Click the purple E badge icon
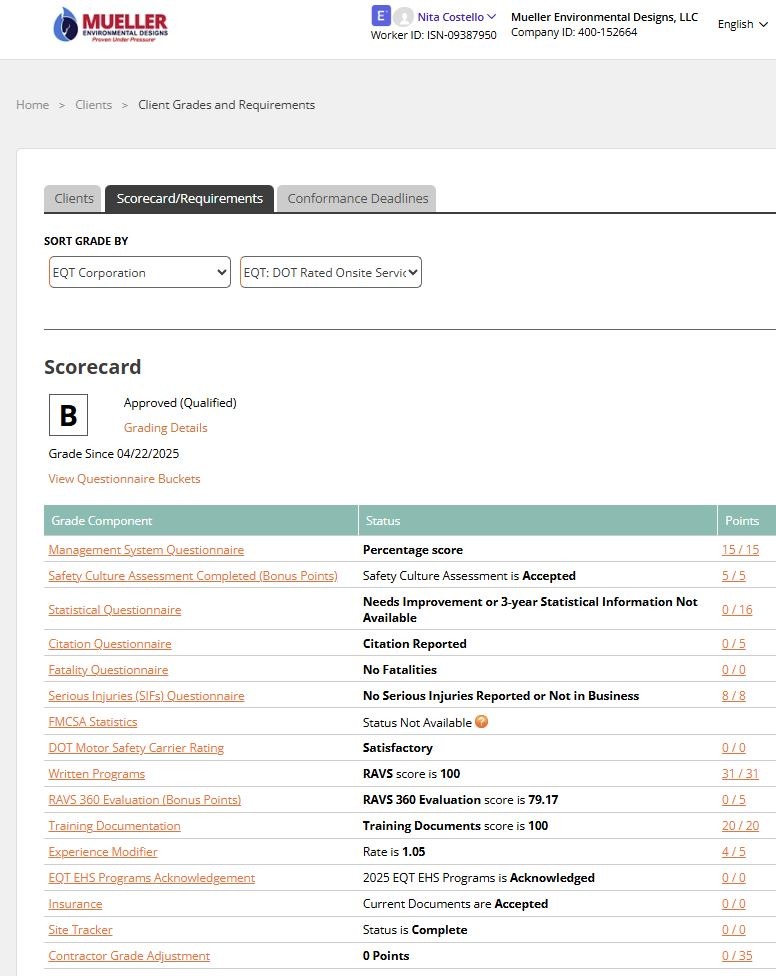 pos(381,16)
